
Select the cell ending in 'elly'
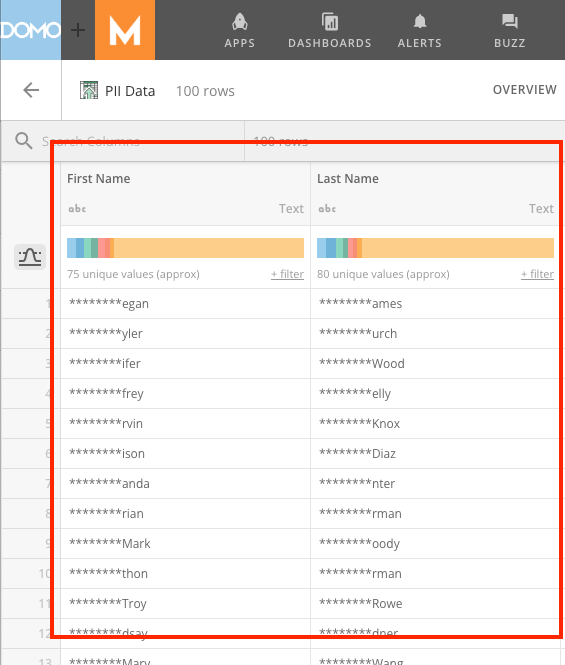pyautogui.click(x=435, y=394)
